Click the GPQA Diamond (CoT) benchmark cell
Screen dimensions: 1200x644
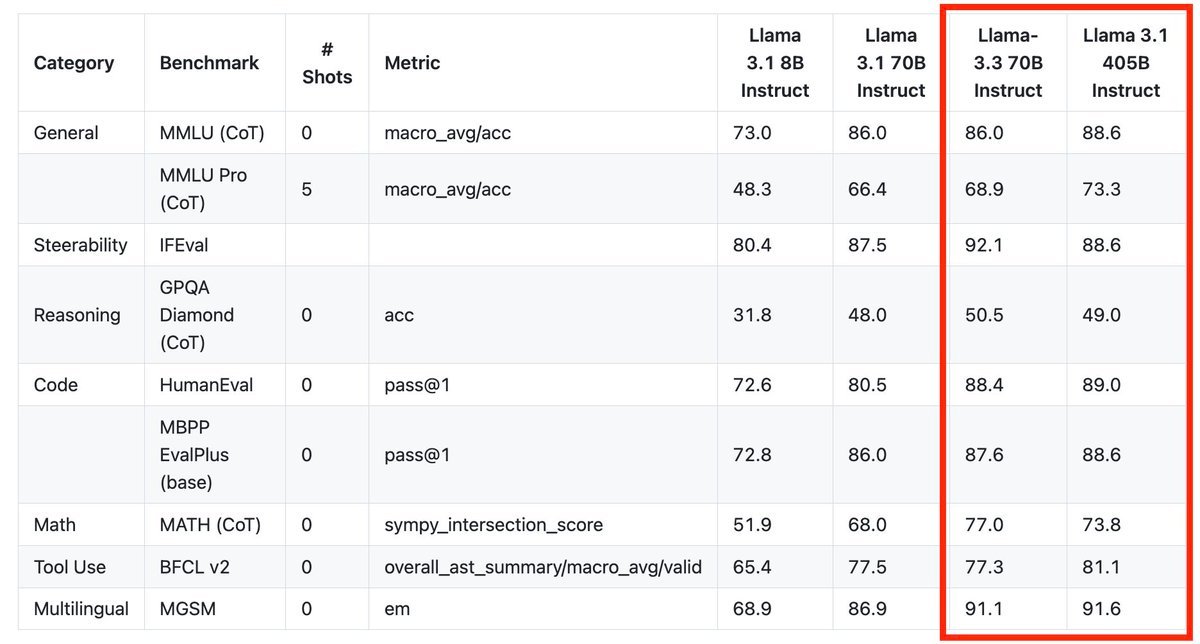pos(197,315)
